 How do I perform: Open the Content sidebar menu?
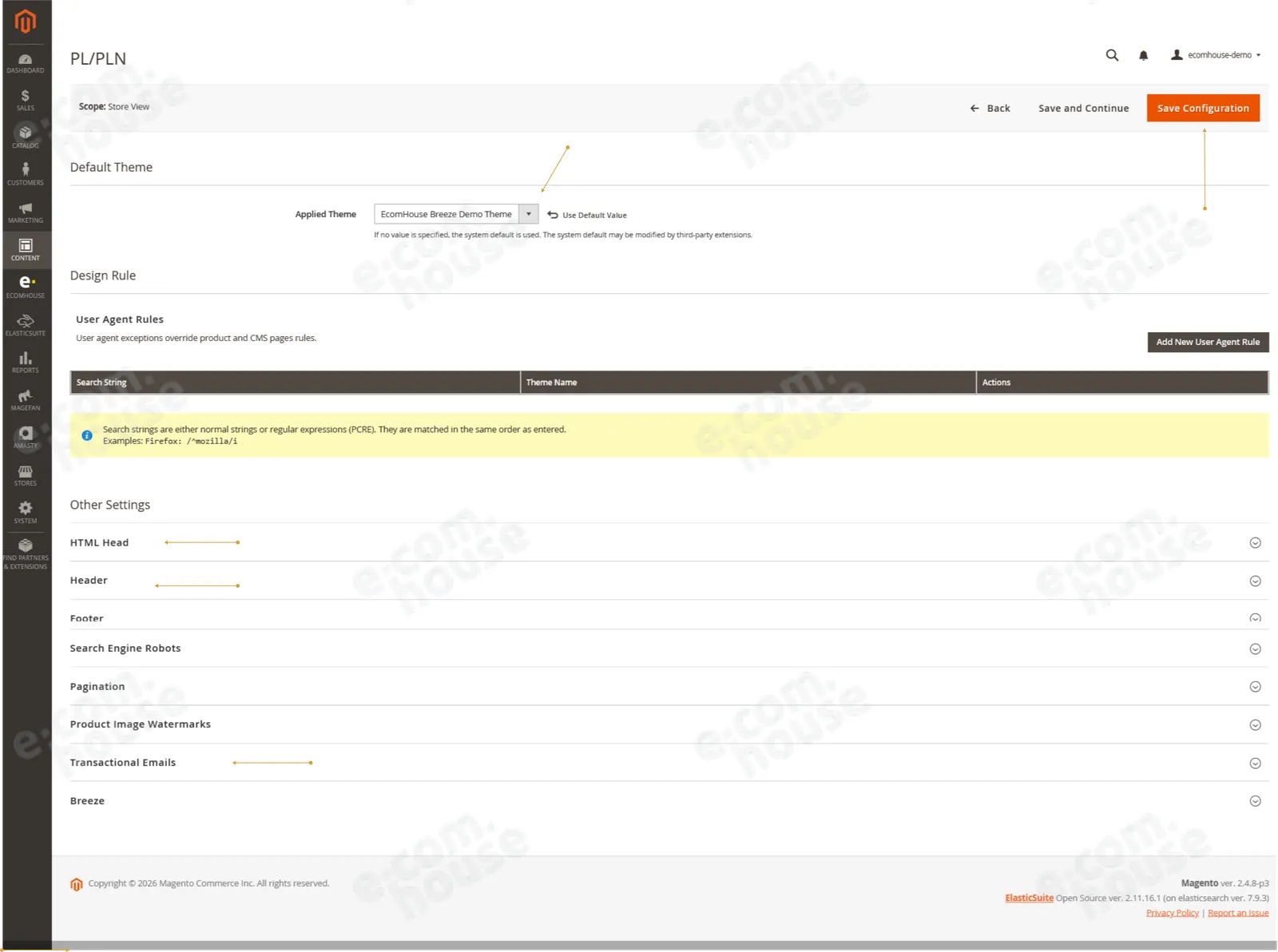[x=26, y=250]
